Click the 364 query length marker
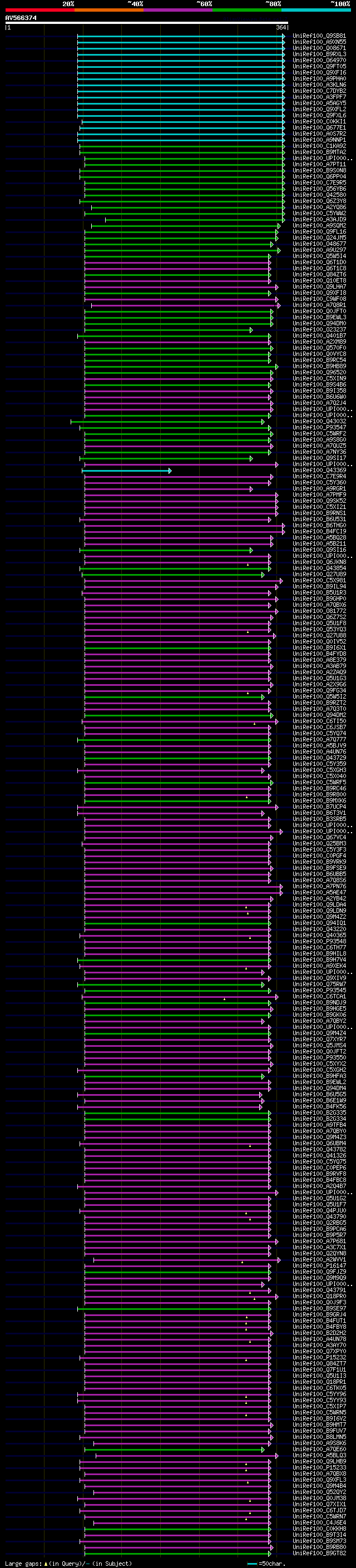 tap(280, 27)
